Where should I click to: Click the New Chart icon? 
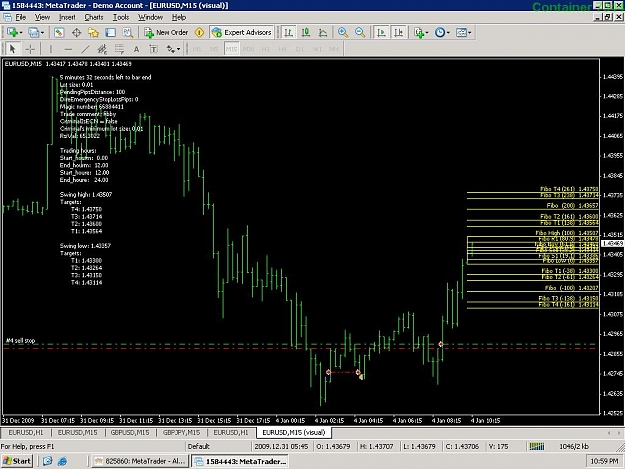(12, 32)
